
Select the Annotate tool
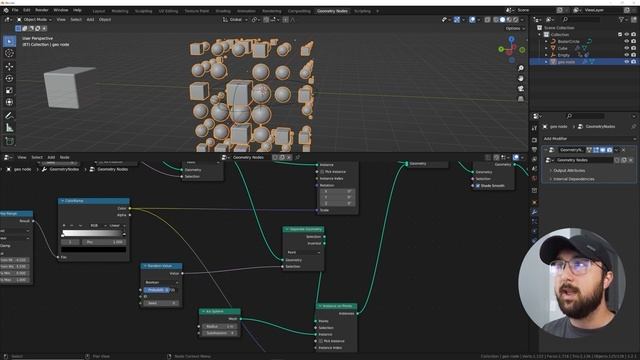tap(9, 116)
